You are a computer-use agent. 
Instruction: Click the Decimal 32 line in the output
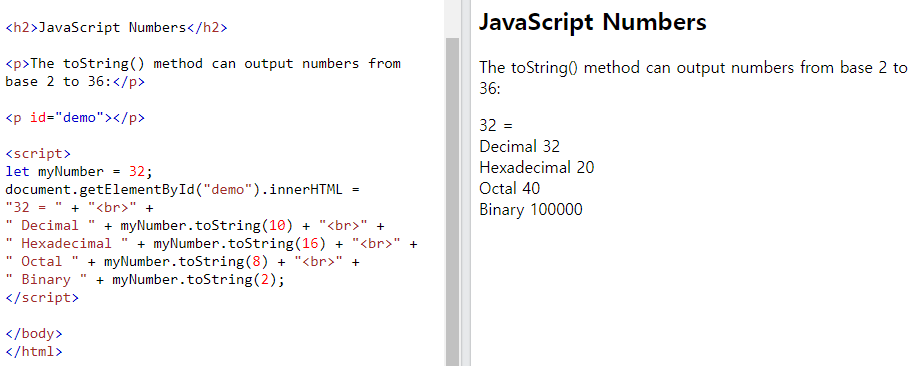point(519,146)
